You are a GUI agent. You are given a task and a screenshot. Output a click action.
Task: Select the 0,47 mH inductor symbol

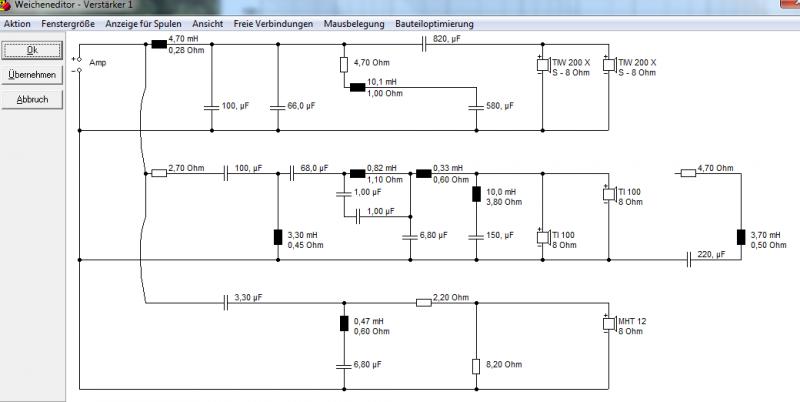click(x=344, y=323)
